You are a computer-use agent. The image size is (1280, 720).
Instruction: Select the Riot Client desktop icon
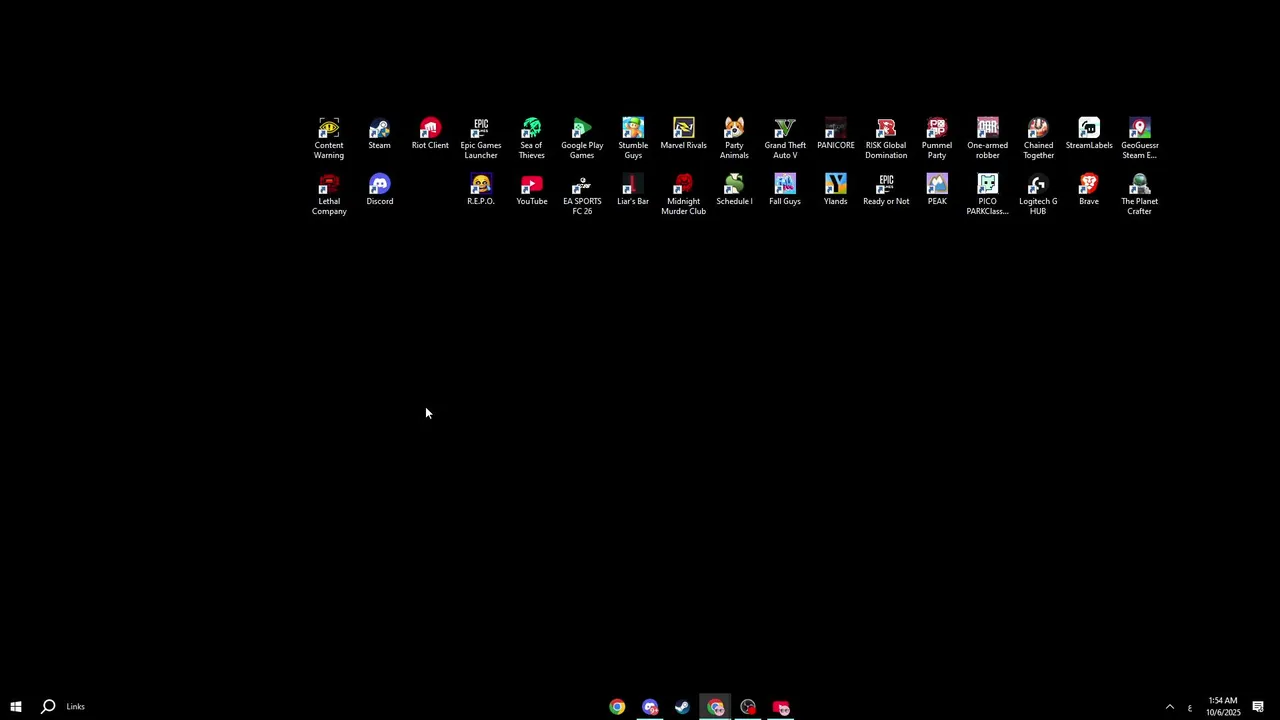[430, 134]
